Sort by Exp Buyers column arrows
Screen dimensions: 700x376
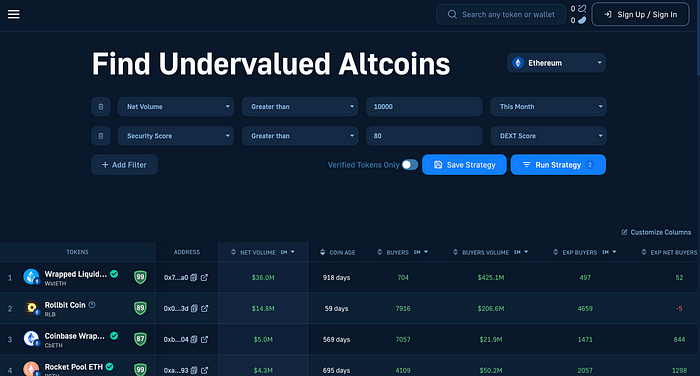[x=555, y=252]
